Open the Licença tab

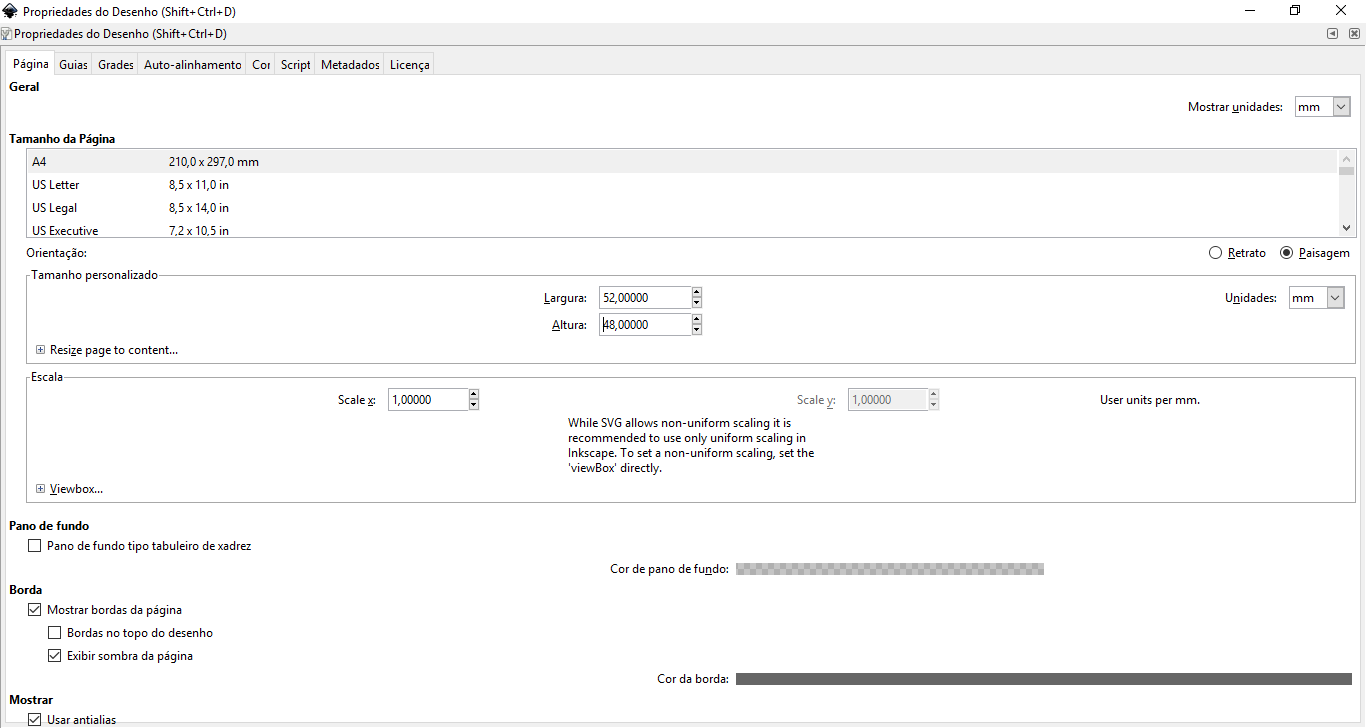pos(409,65)
